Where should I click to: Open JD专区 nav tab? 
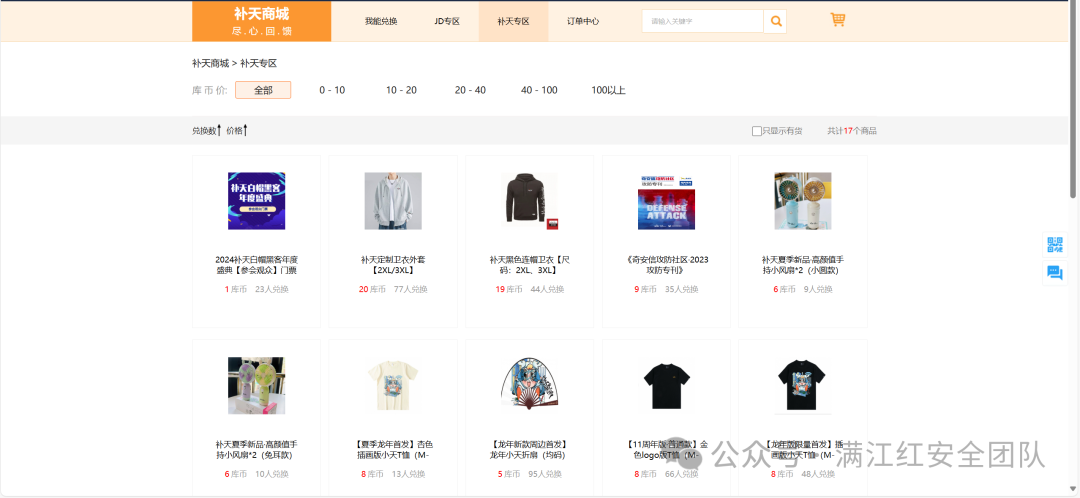pyautogui.click(x=446, y=21)
